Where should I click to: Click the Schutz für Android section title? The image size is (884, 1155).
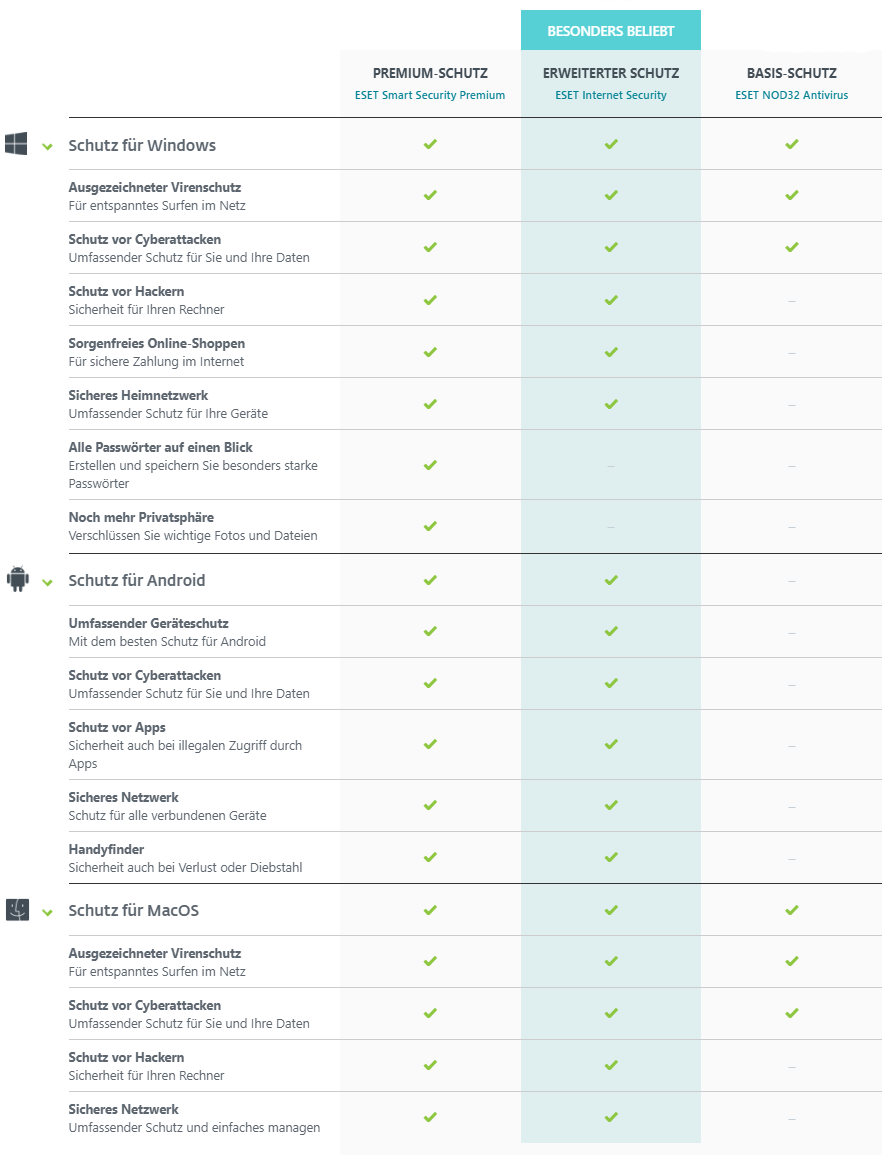137,580
